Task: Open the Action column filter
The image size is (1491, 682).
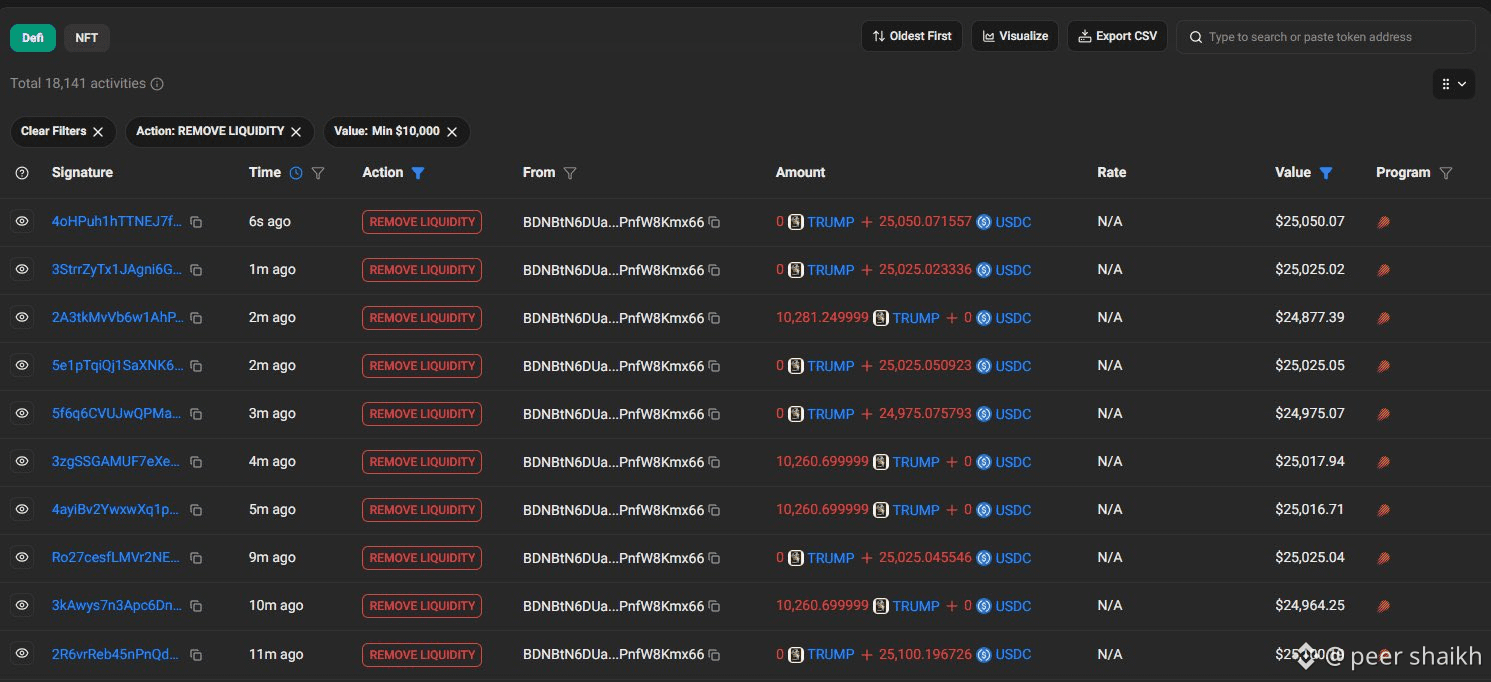Action: [x=418, y=173]
